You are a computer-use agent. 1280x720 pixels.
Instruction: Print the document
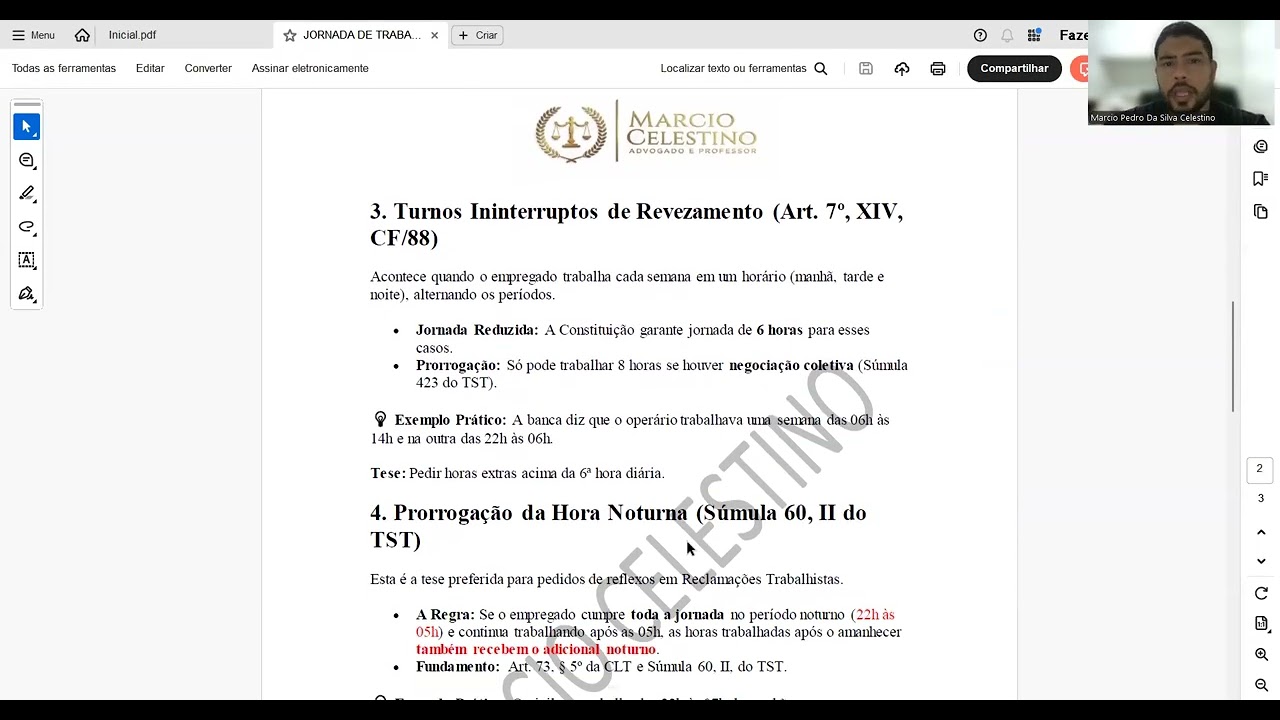938,68
